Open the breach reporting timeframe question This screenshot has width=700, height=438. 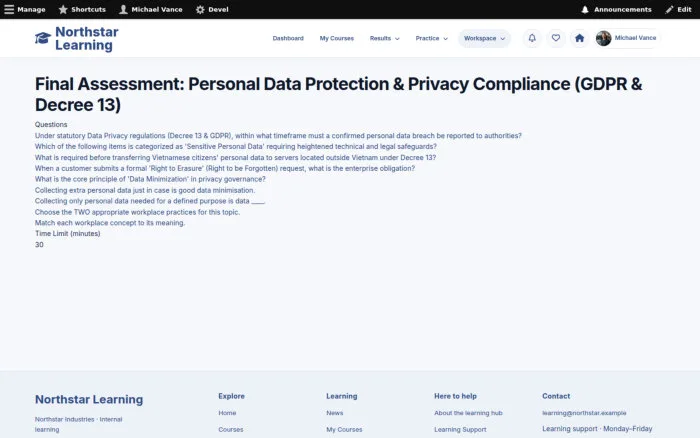pyautogui.click(x=278, y=136)
